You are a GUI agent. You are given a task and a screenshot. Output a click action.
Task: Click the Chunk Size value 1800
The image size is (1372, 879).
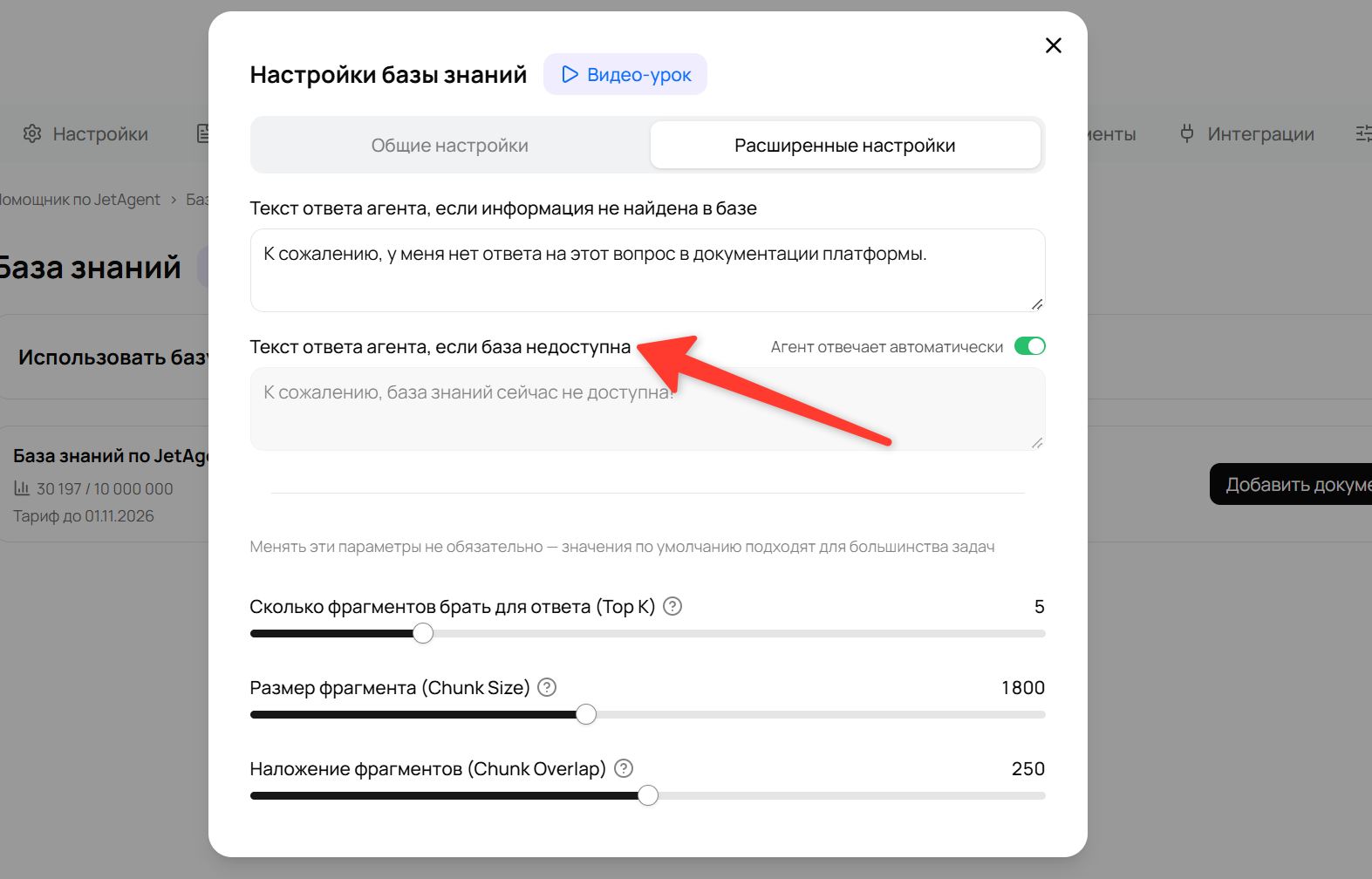pyautogui.click(x=1023, y=687)
